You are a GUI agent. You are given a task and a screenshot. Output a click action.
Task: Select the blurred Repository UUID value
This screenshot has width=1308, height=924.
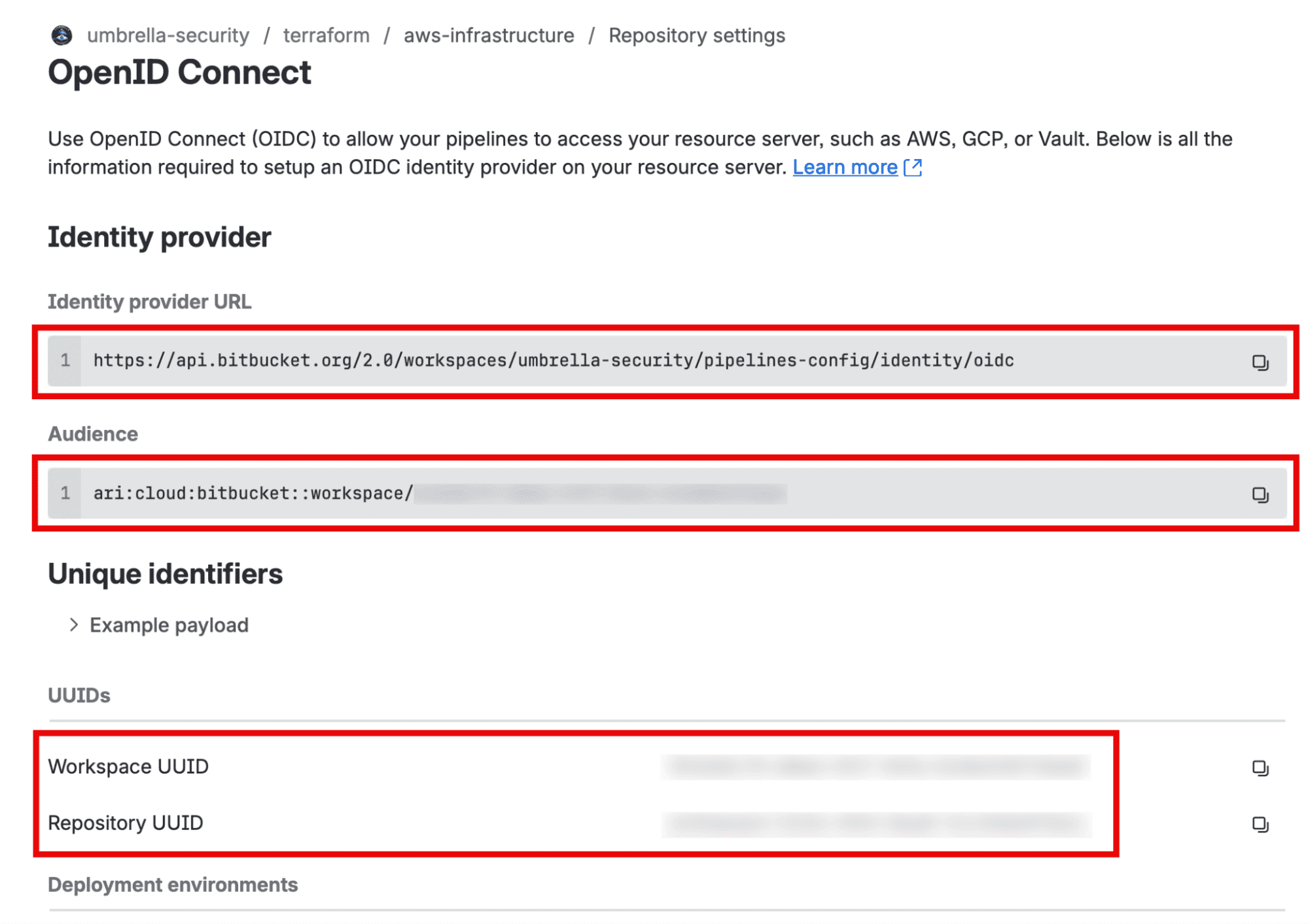(876, 823)
